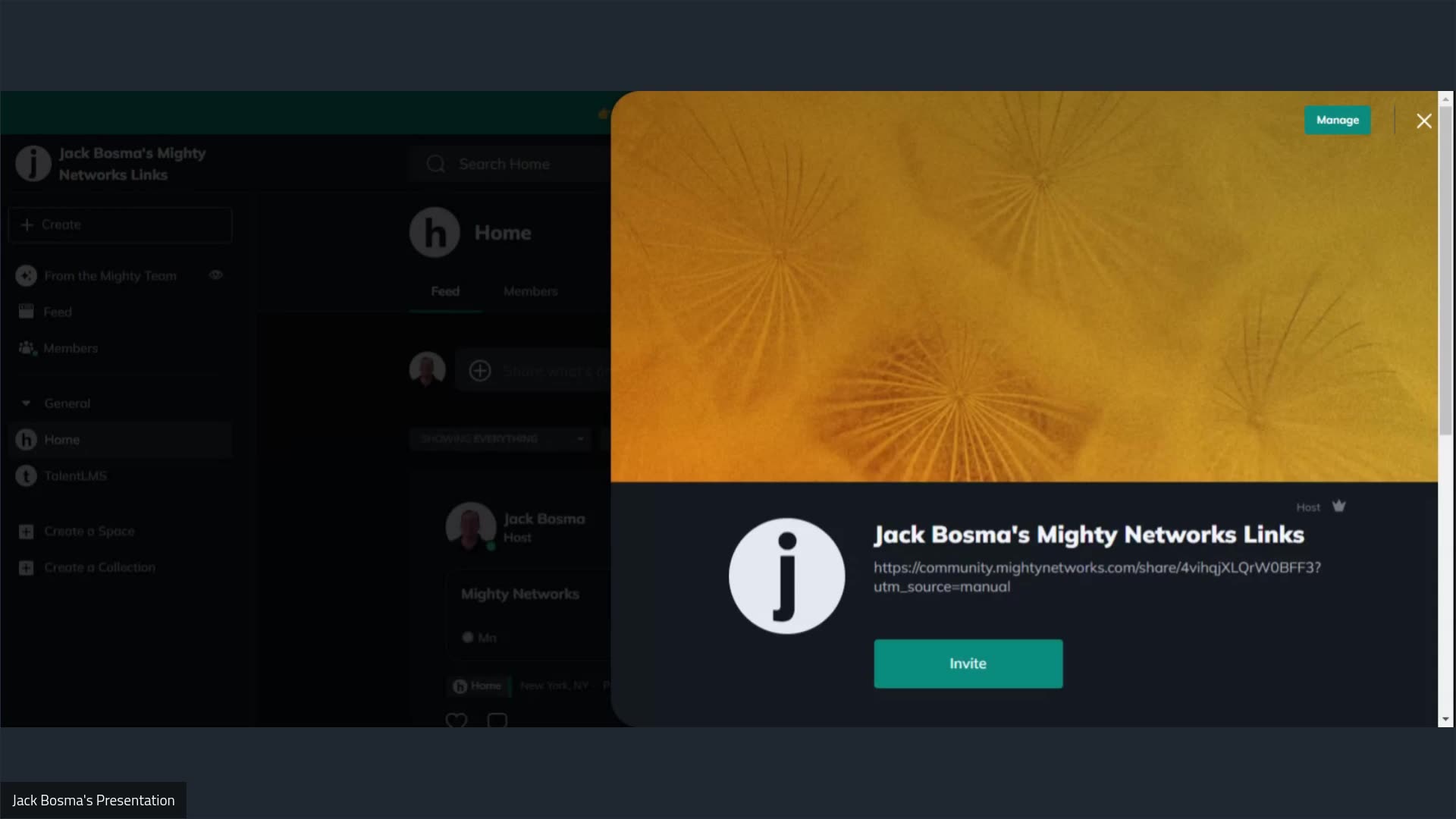Open Create a Collection
The height and width of the screenshot is (819, 1456).
point(99,567)
